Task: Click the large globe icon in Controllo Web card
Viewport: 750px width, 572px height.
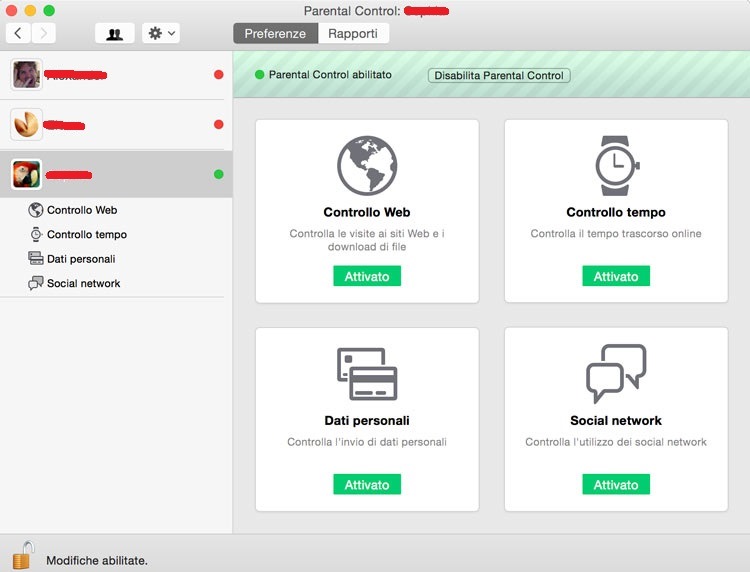Action: (x=367, y=165)
